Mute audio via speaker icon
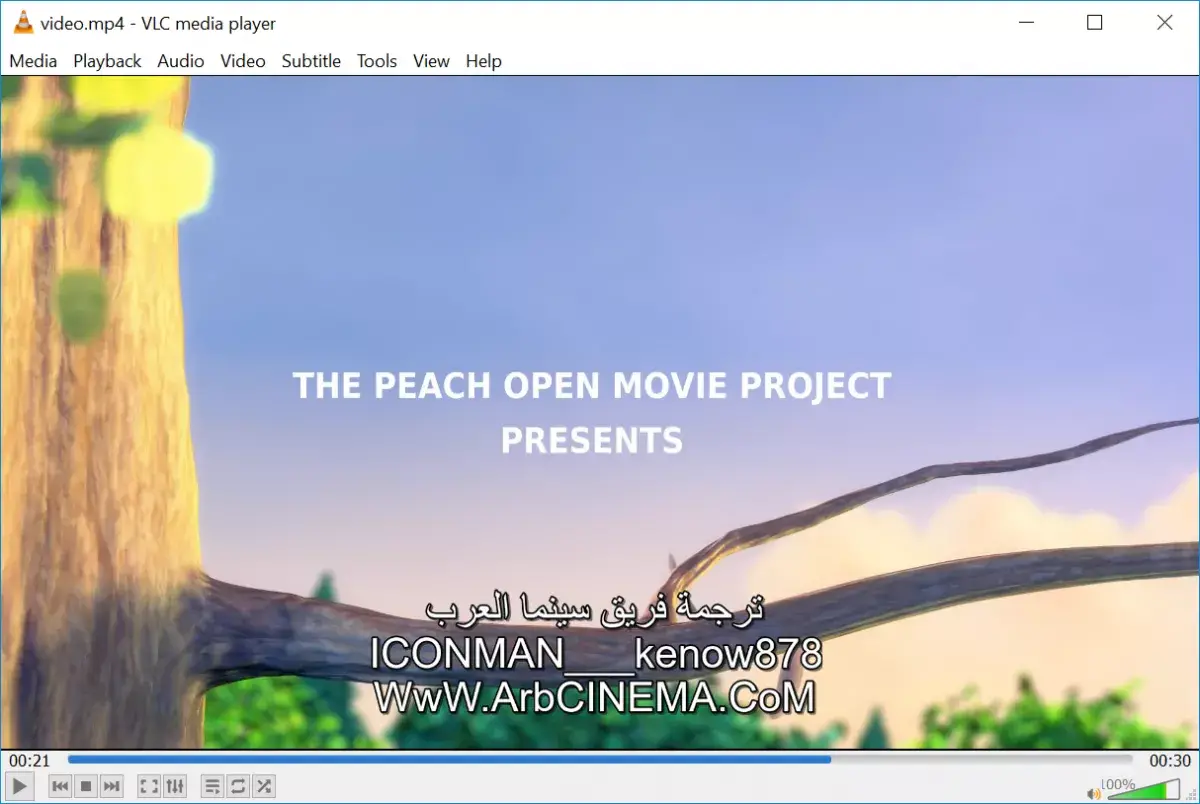Image resolution: width=1200 pixels, height=804 pixels. [1093, 792]
